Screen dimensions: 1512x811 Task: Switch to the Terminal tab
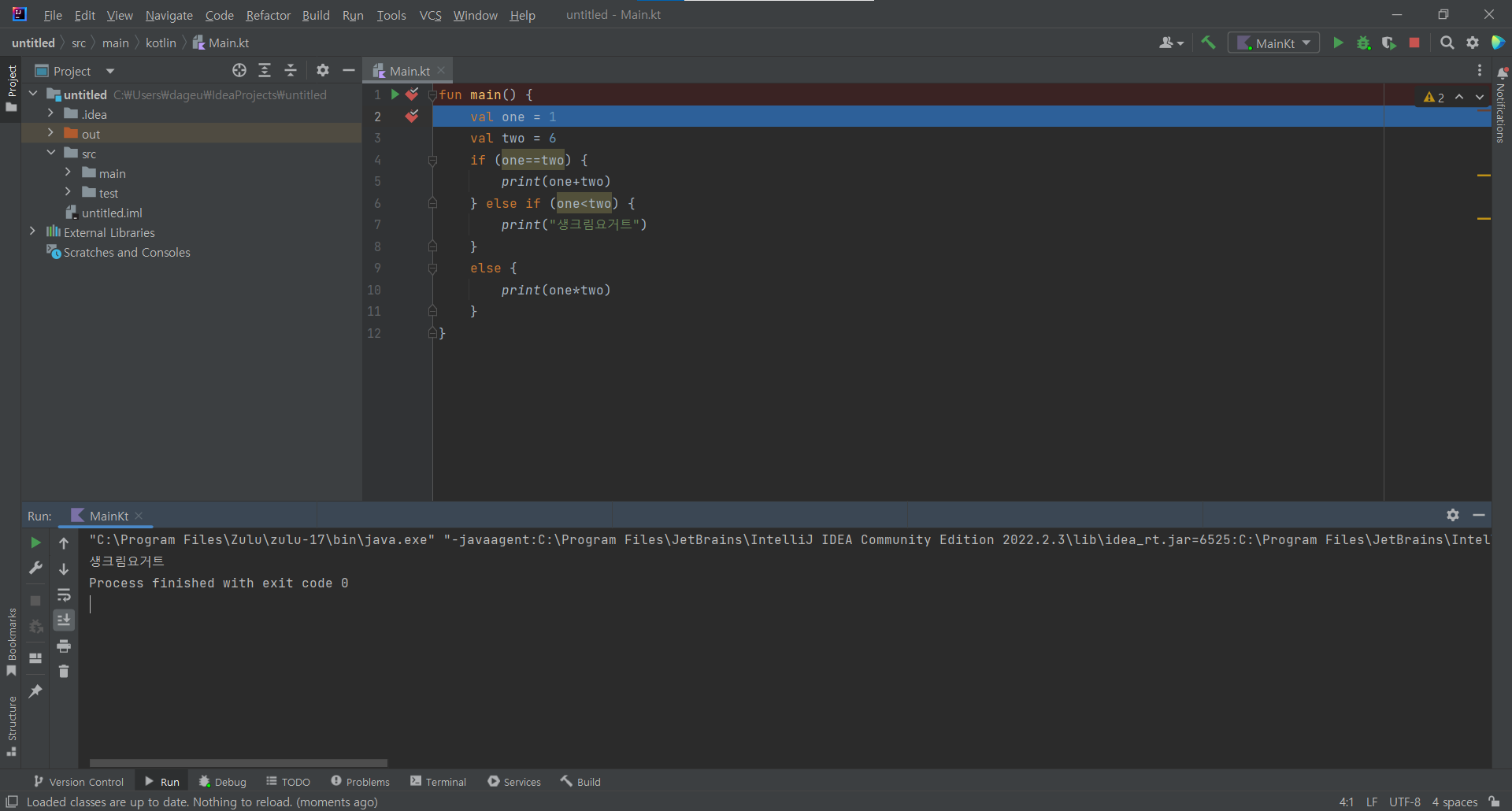438,781
